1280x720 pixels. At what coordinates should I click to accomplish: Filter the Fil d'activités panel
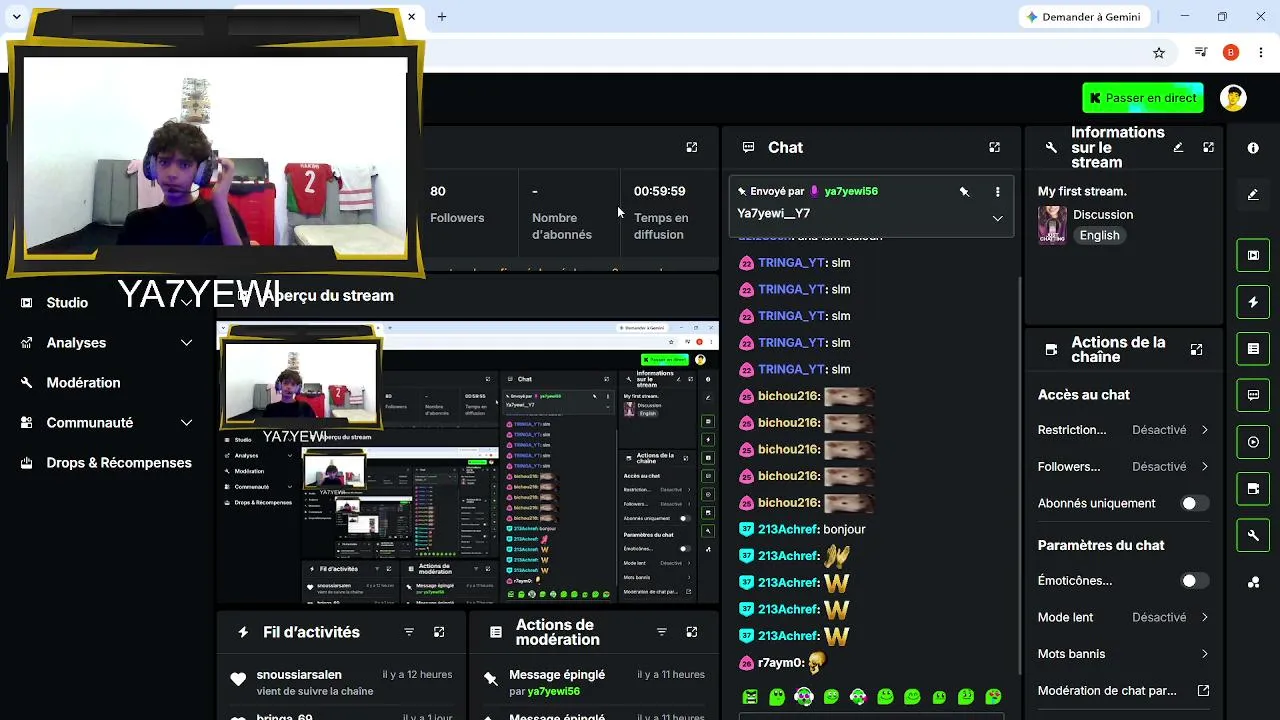point(409,632)
